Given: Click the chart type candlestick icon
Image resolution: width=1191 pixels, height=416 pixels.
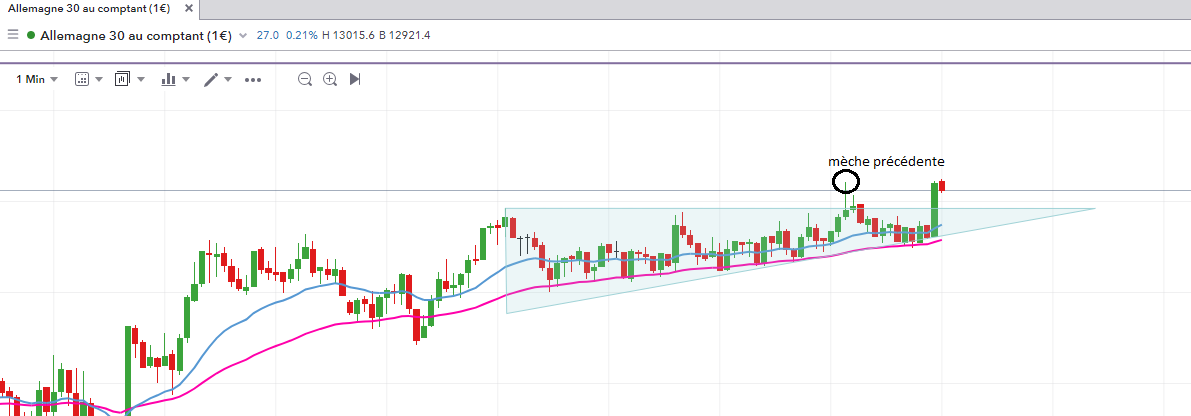Looking at the screenshot, I should 123,79.
